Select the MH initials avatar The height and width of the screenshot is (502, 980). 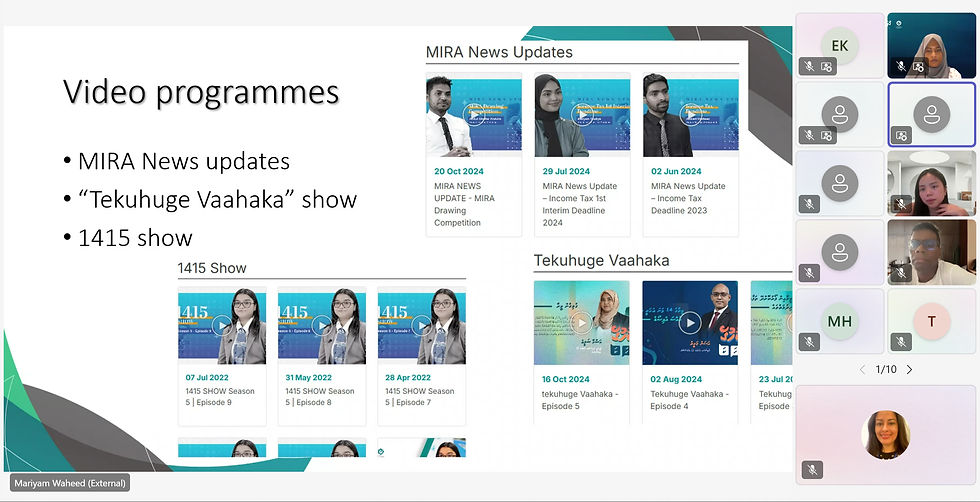[839, 321]
